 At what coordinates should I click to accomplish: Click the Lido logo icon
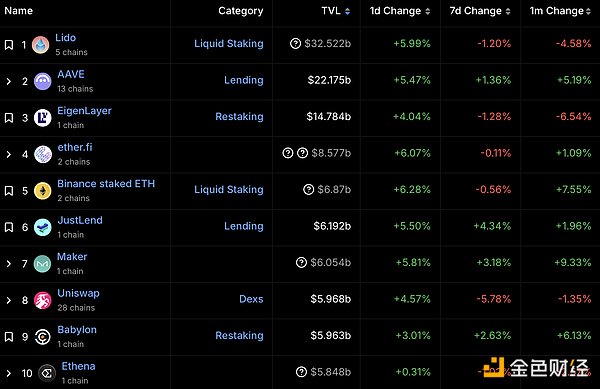tap(41, 45)
